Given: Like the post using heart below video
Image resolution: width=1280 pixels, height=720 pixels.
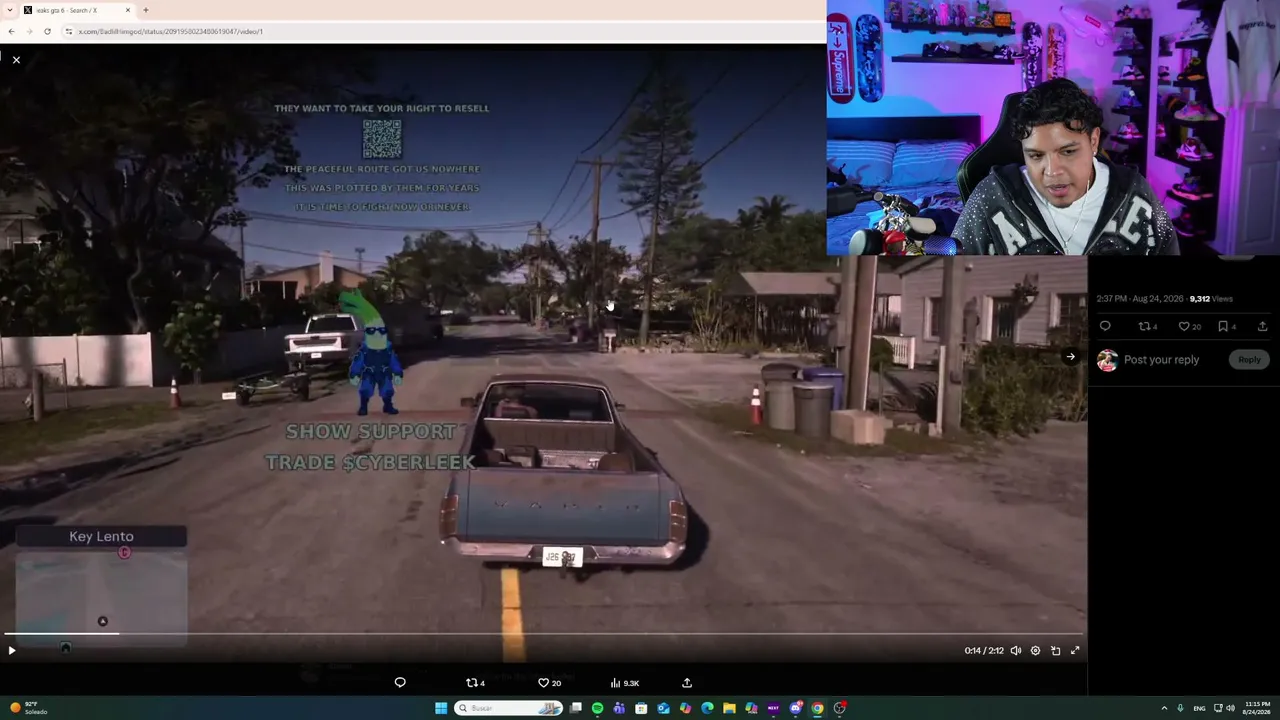Looking at the screenshot, I should (549, 683).
